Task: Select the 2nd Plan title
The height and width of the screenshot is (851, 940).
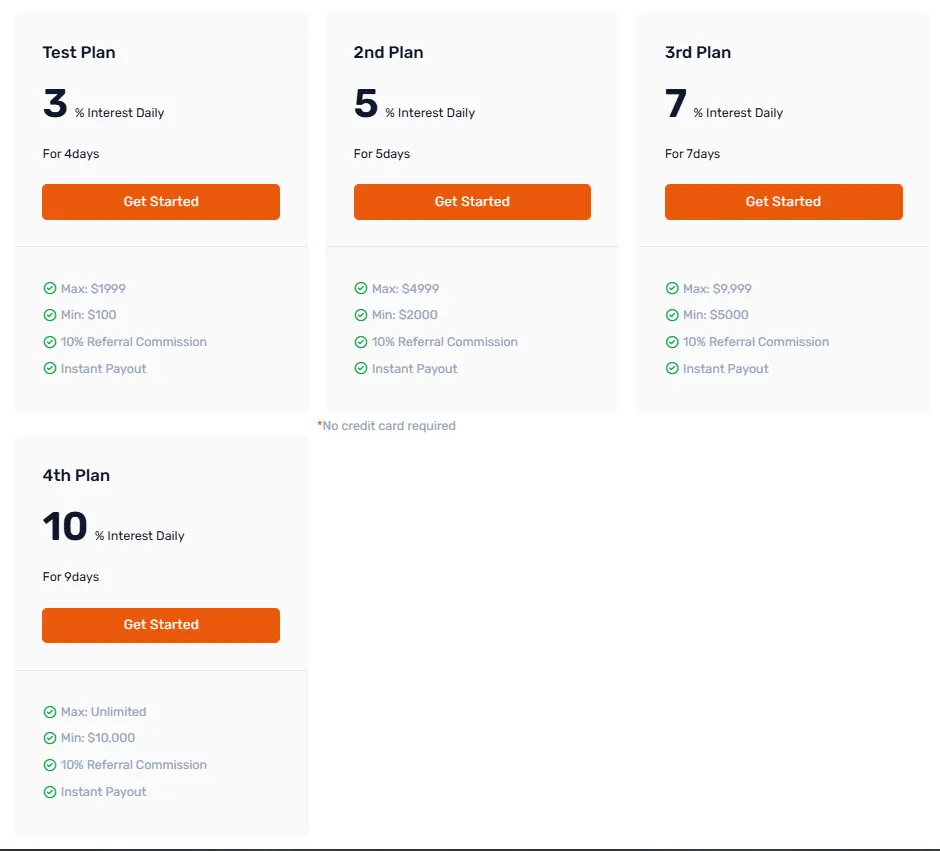Action: (388, 53)
